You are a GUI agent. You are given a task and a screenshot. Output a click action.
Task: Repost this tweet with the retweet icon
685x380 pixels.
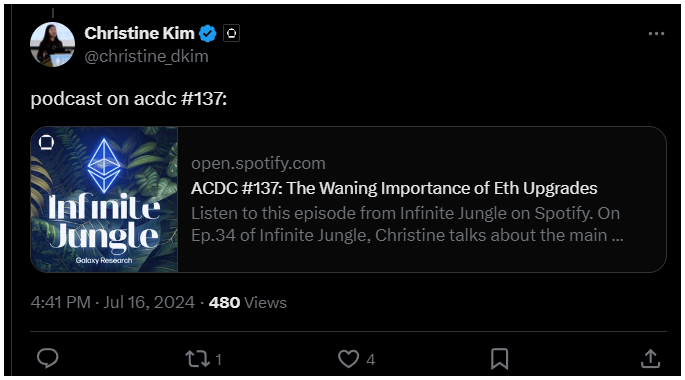point(197,359)
